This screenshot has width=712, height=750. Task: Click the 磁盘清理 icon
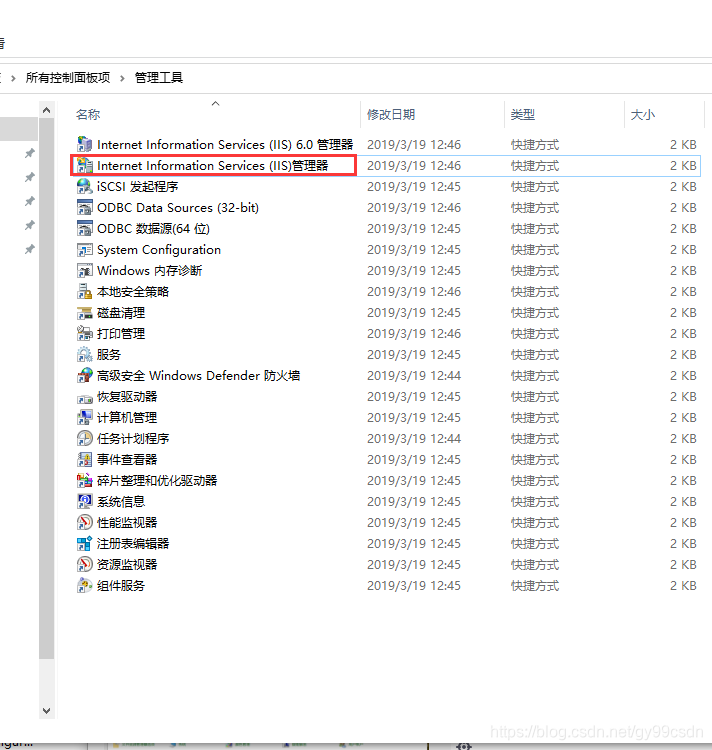coord(85,312)
